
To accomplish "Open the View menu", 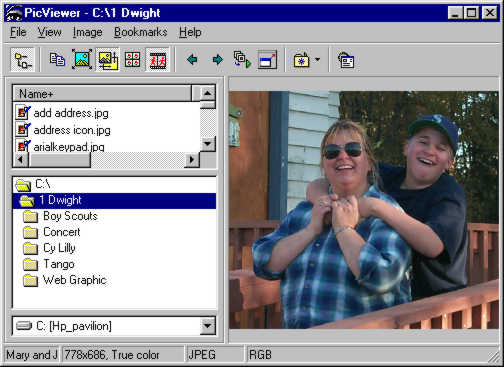I will (49, 32).
